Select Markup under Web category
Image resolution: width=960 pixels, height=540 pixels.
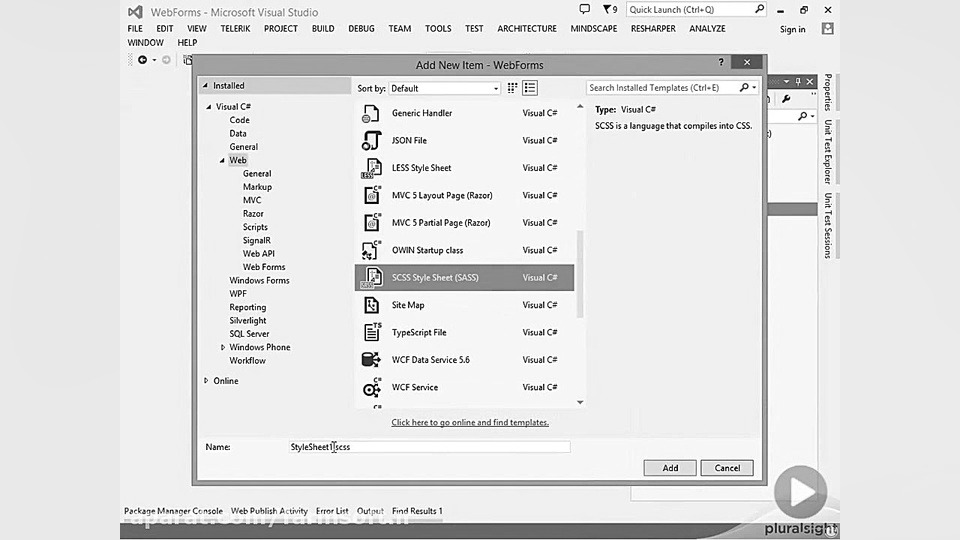(x=257, y=187)
